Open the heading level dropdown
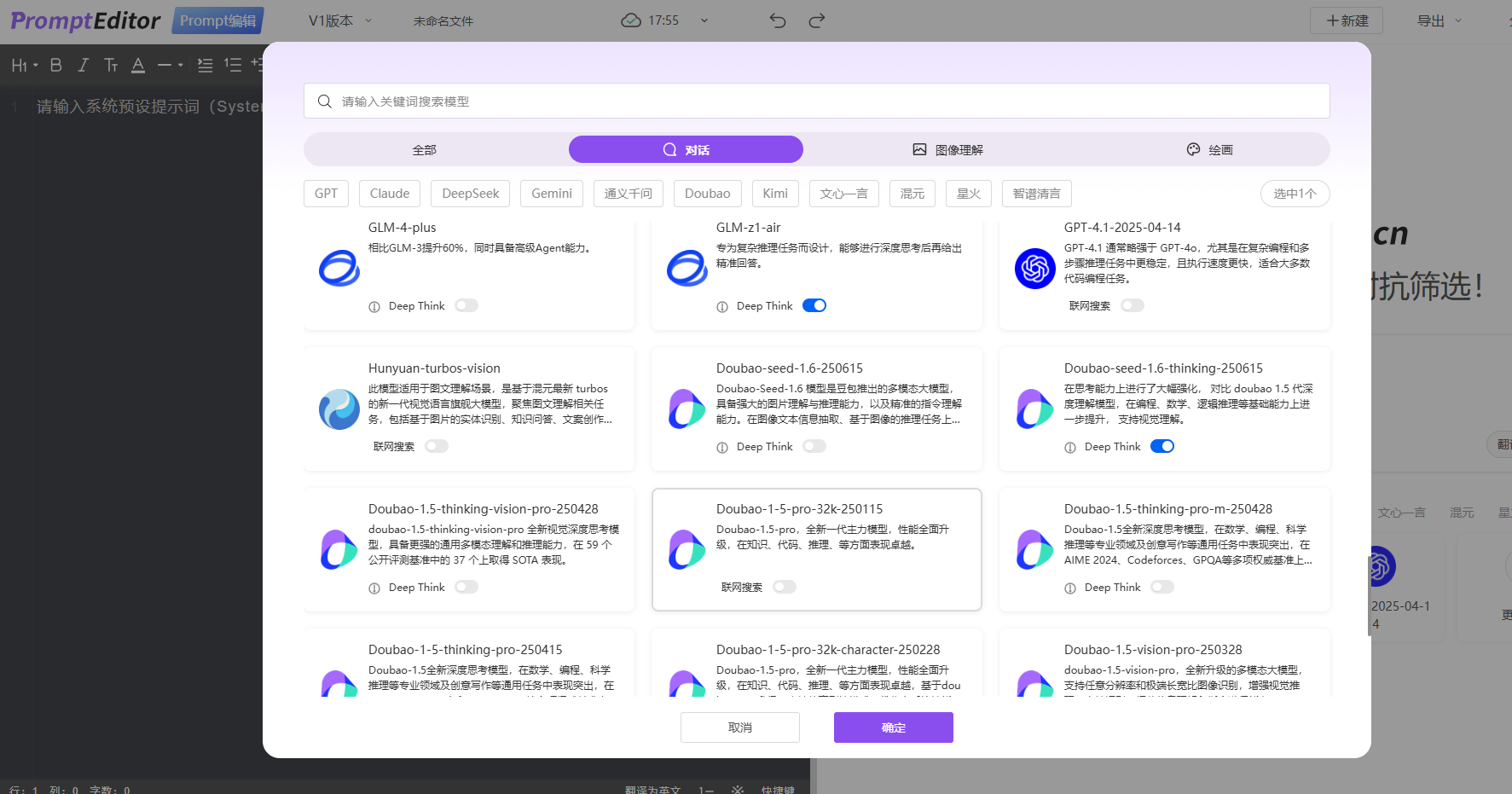This screenshot has width=1512, height=794. (24, 65)
